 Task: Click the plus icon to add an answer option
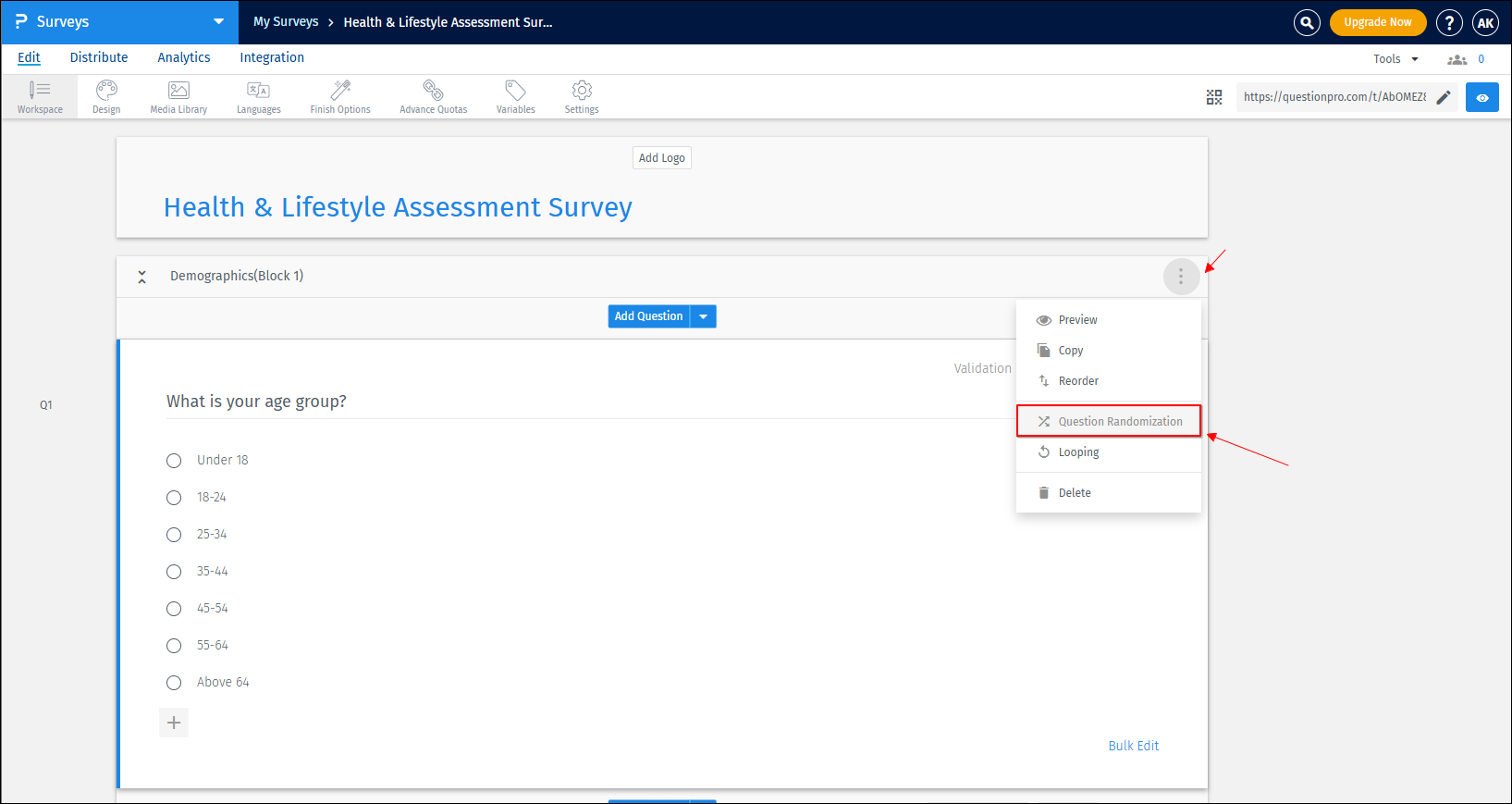(174, 723)
